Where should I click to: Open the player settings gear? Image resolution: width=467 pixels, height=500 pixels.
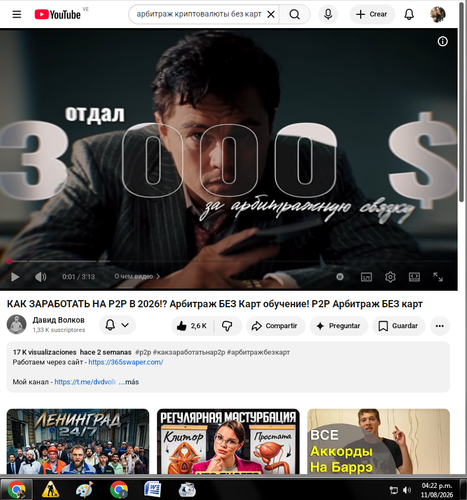[x=390, y=277]
